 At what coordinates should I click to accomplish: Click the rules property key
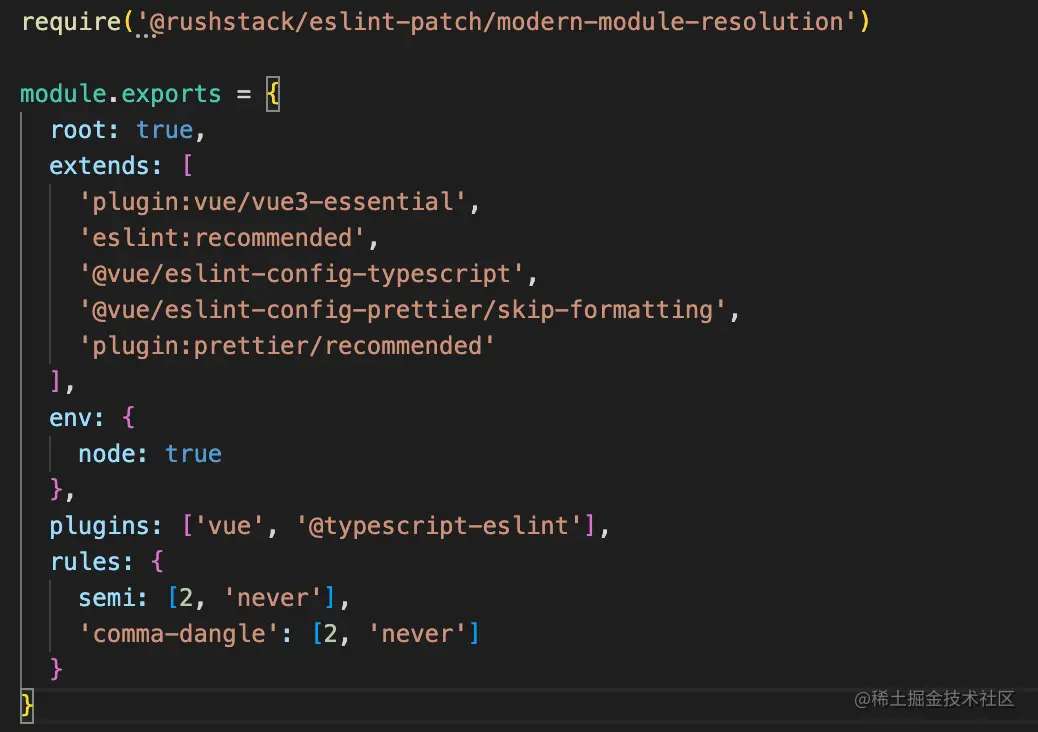coord(85,561)
